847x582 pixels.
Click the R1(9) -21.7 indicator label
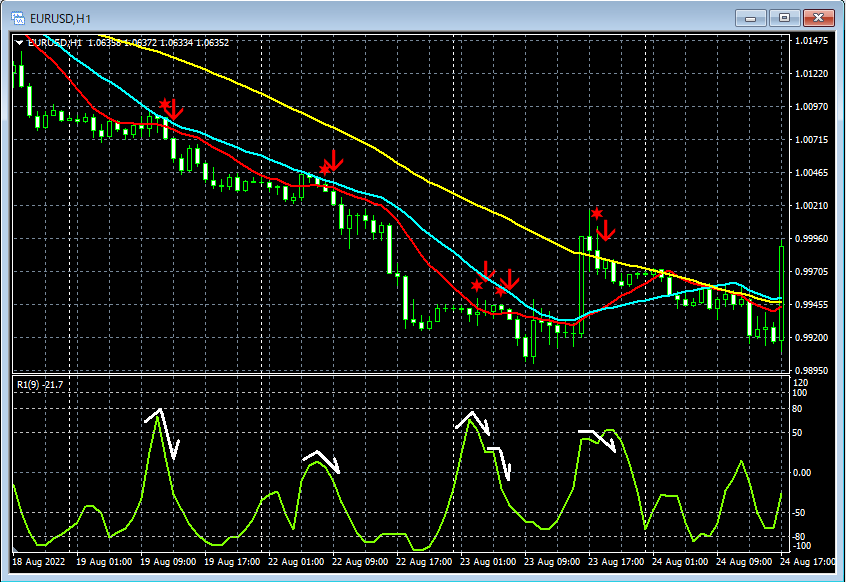40,385
